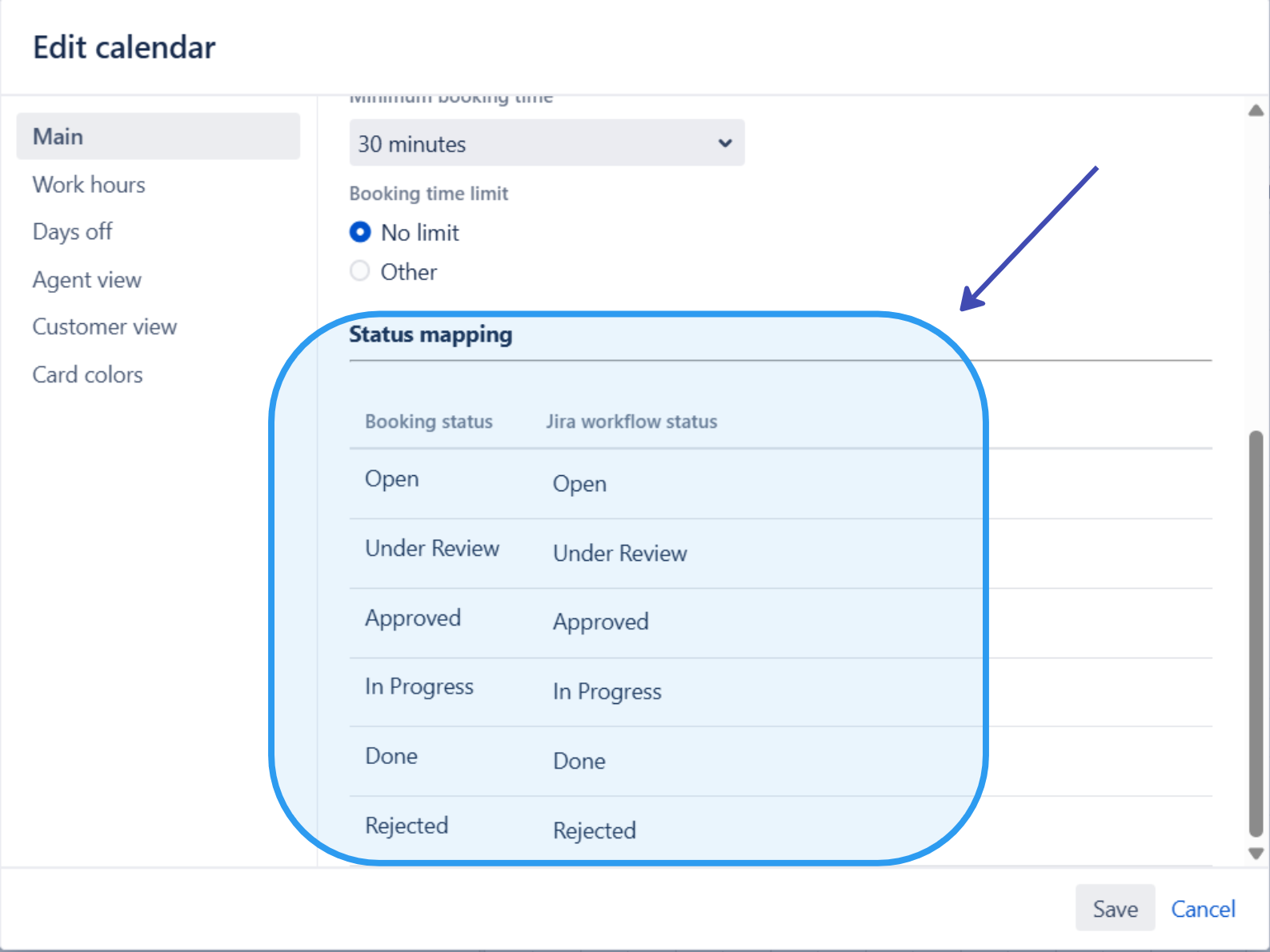
Task: Select the No limit radio button
Action: (360, 232)
